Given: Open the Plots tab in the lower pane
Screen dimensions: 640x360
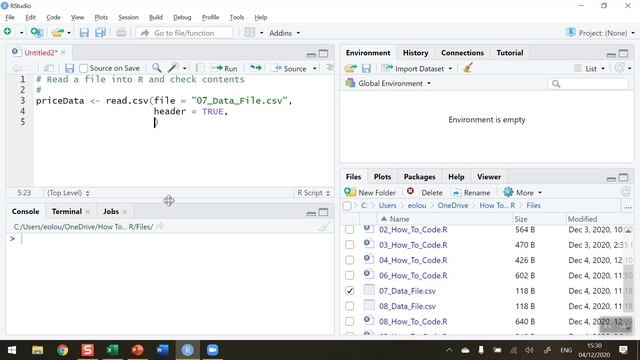Looking at the screenshot, I should pos(382,177).
